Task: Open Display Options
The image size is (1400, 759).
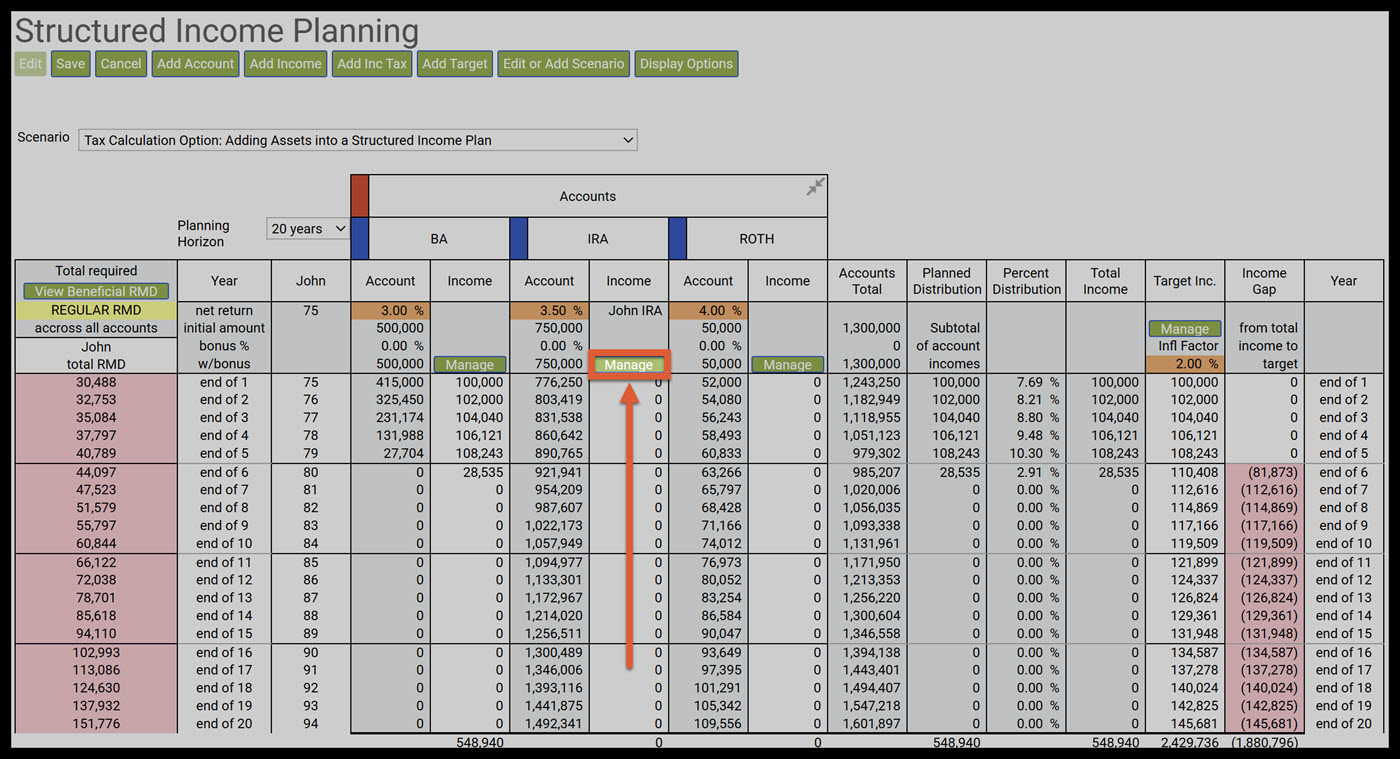Action: [686, 64]
